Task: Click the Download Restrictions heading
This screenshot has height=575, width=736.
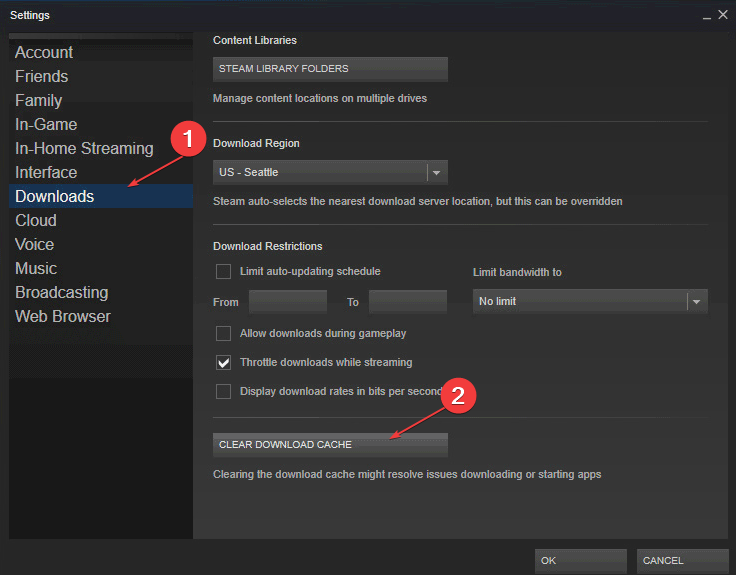Action: coord(268,246)
